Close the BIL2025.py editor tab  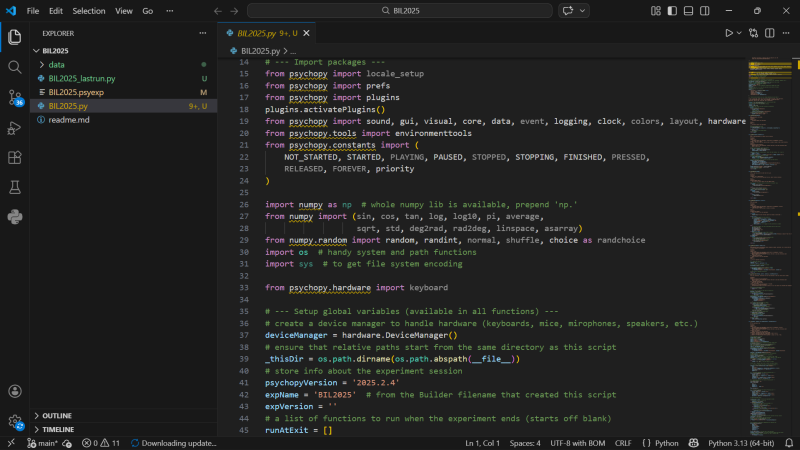coord(306,33)
